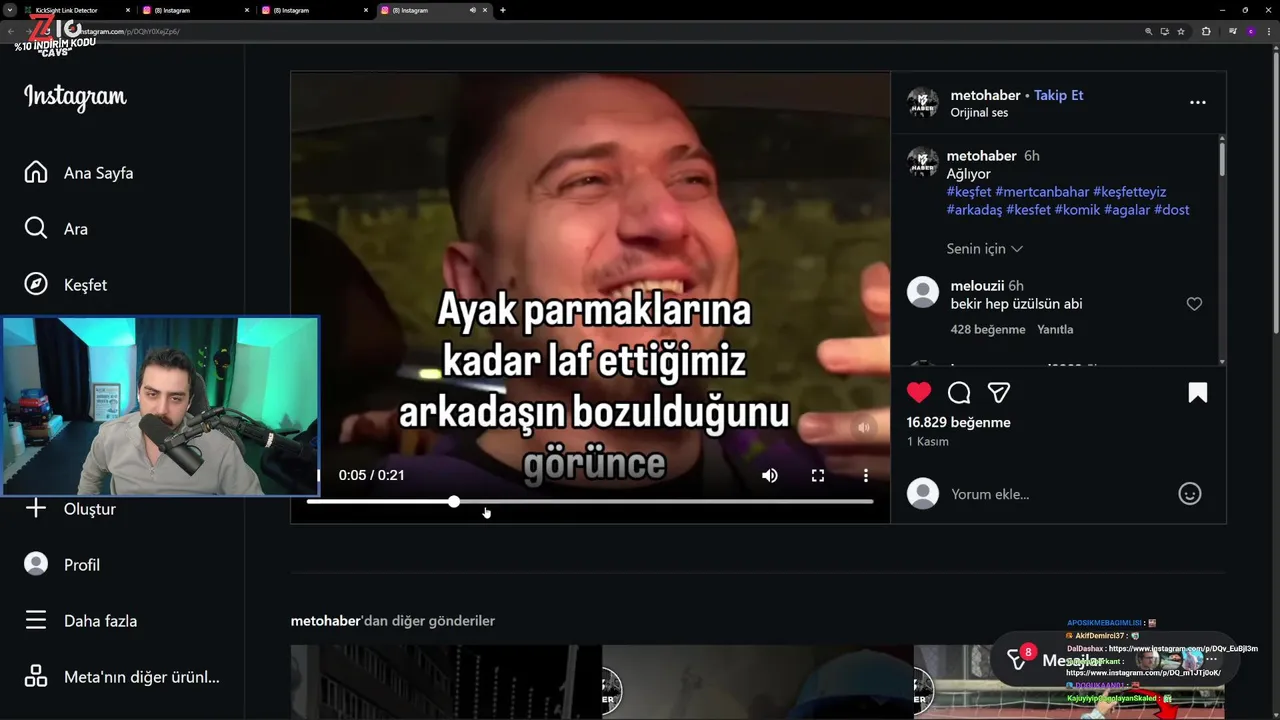Click the comments panel scrollbar
Screen dimensions: 1280x720
(x=1221, y=160)
